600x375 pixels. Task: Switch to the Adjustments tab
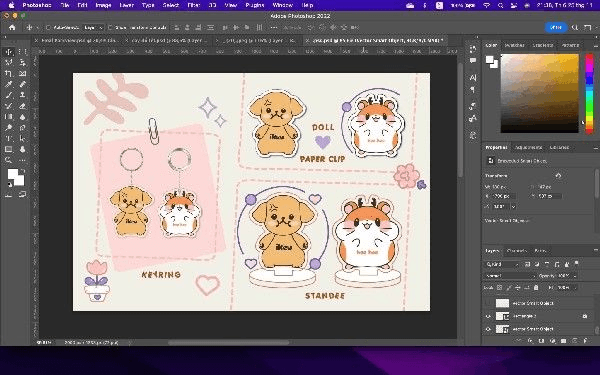(x=528, y=147)
